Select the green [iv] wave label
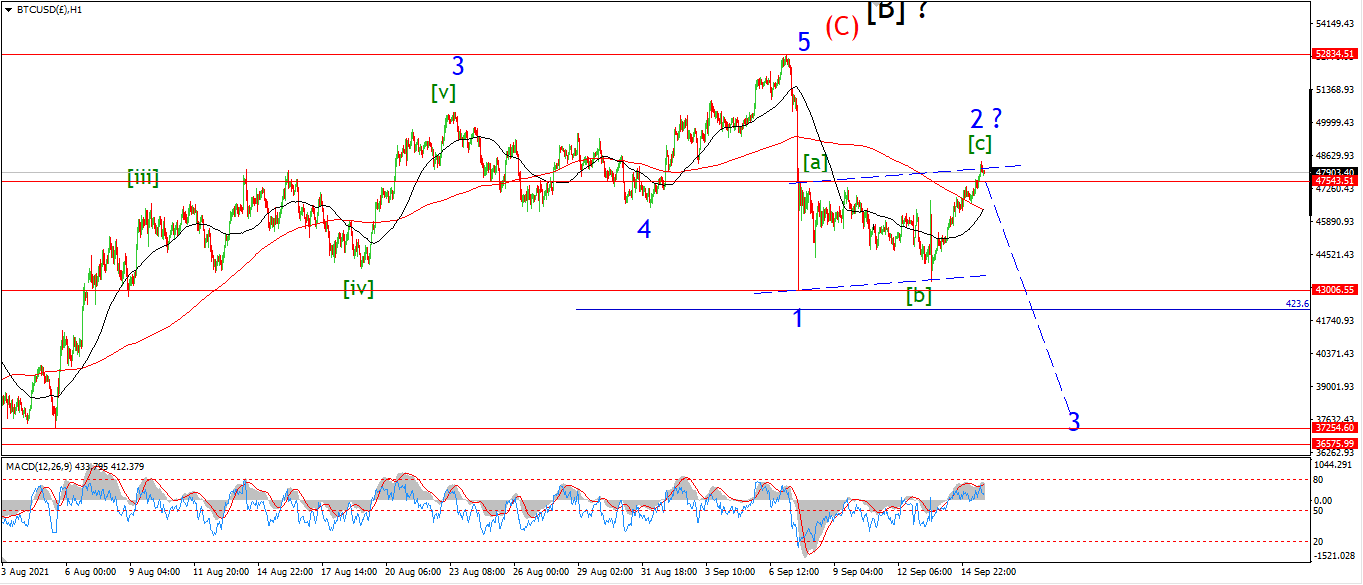 (x=358, y=289)
